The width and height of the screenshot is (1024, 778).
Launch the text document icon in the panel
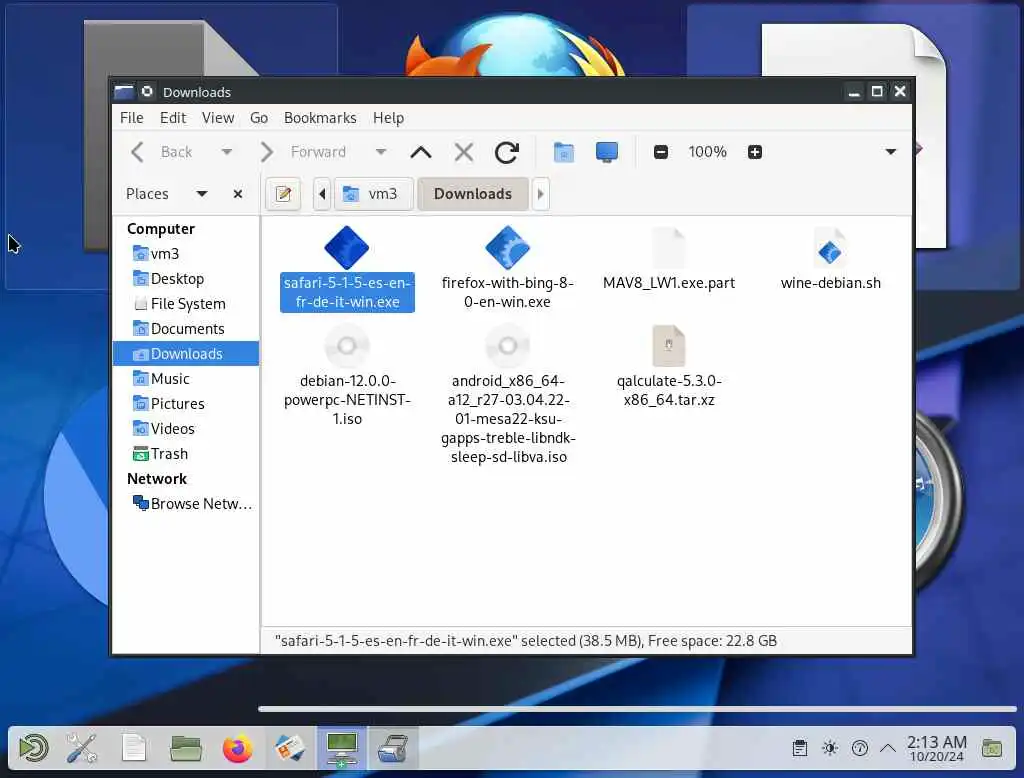coord(133,748)
